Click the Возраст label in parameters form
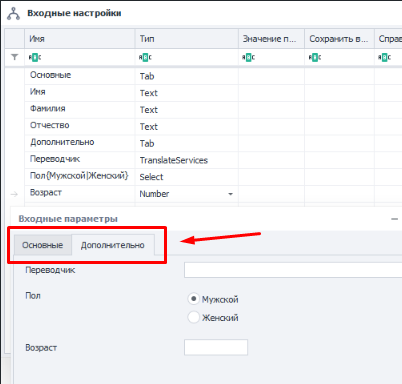 tap(41, 348)
